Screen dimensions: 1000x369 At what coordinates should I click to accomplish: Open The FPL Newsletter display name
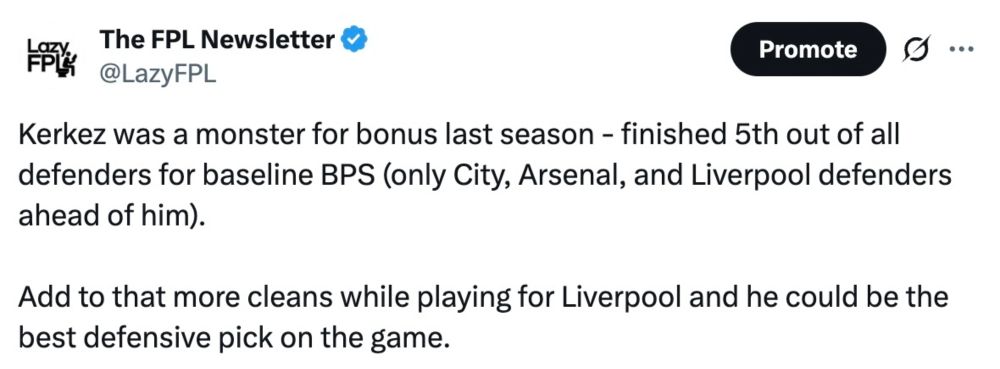217,40
